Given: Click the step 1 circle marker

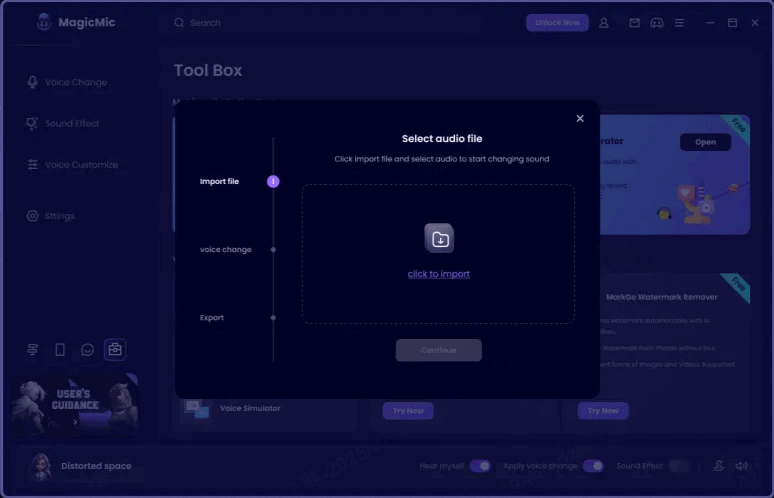Looking at the screenshot, I should coord(273,181).
